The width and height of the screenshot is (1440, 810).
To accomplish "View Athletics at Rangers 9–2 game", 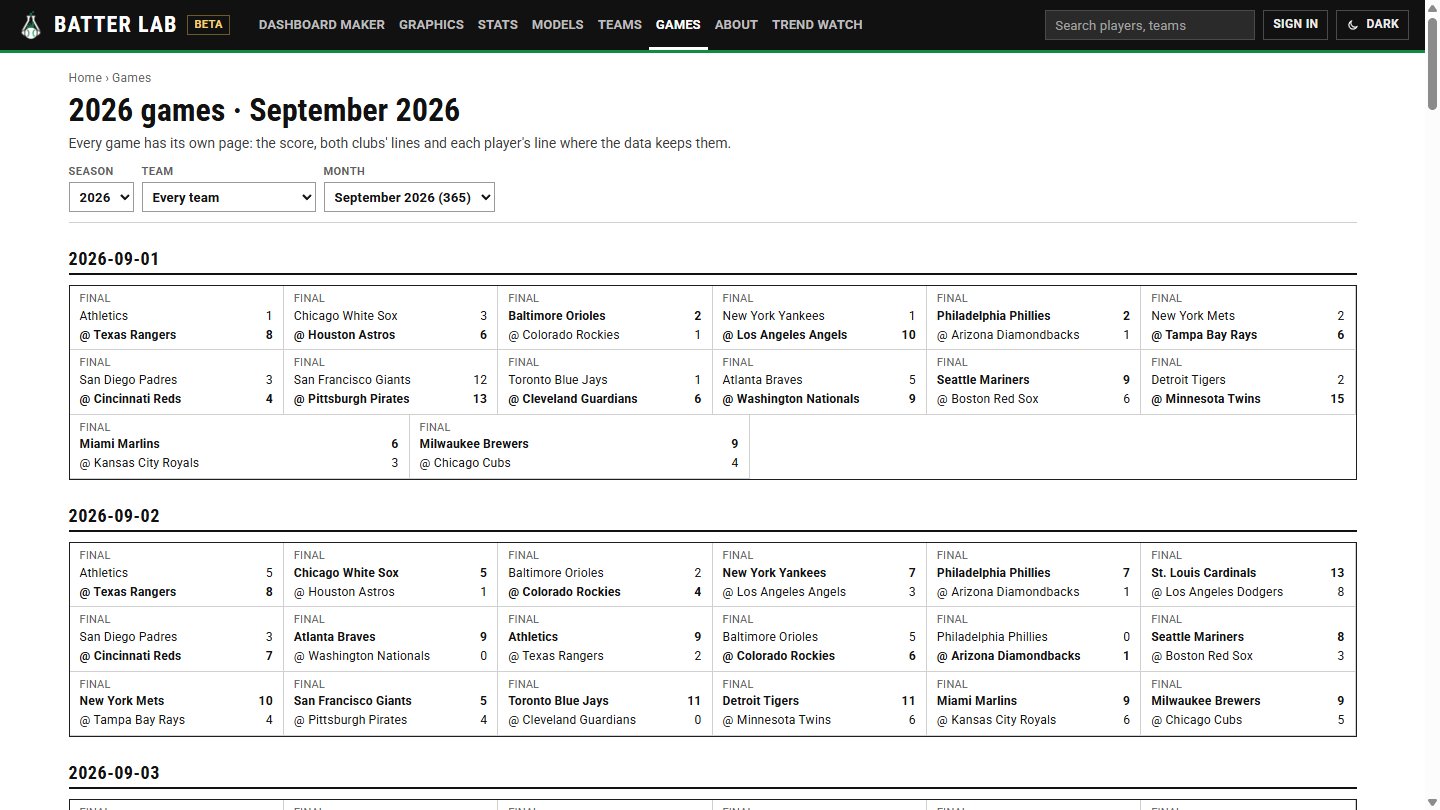I will [605, 638].
